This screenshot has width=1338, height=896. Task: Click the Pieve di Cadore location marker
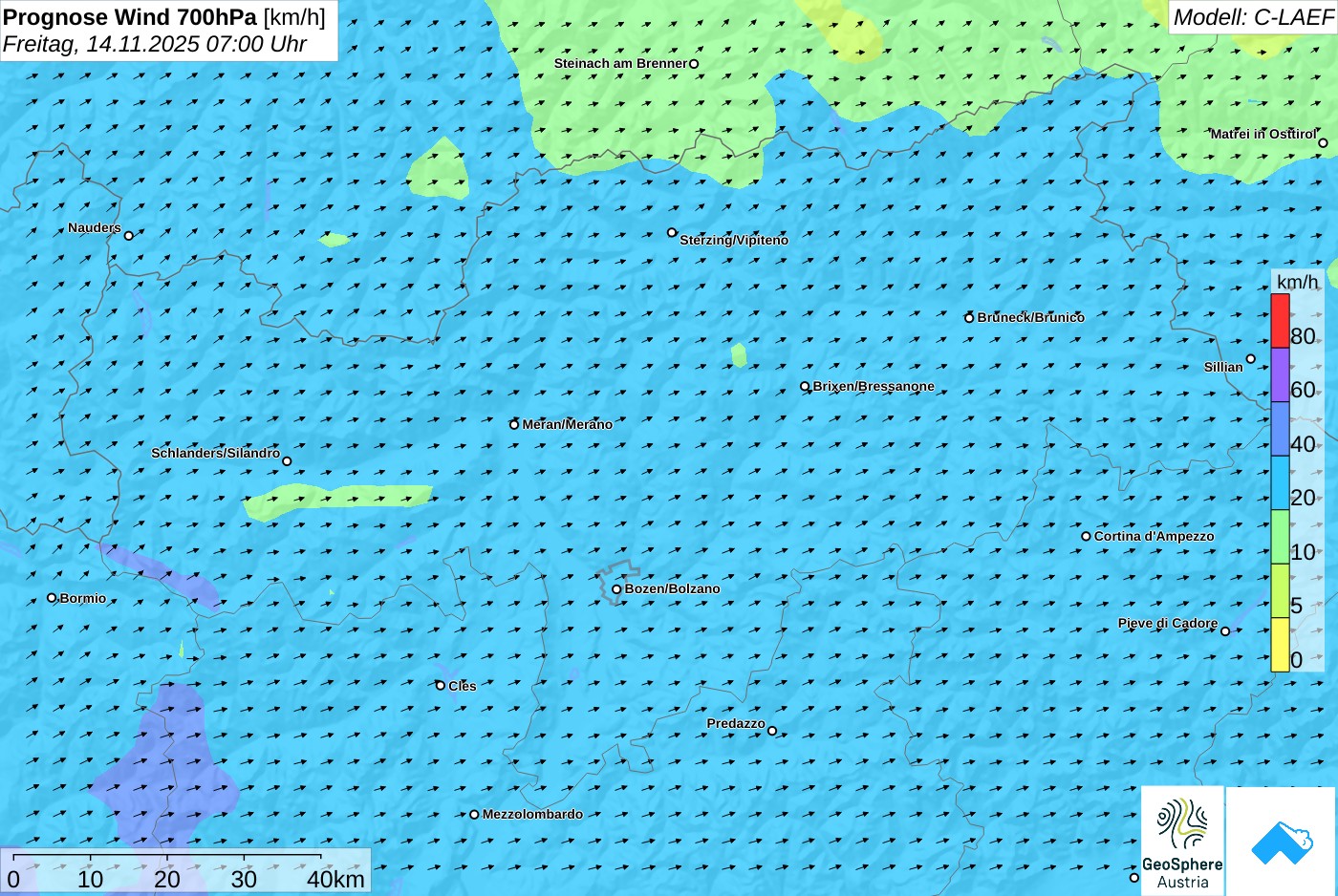[1225, 631]
